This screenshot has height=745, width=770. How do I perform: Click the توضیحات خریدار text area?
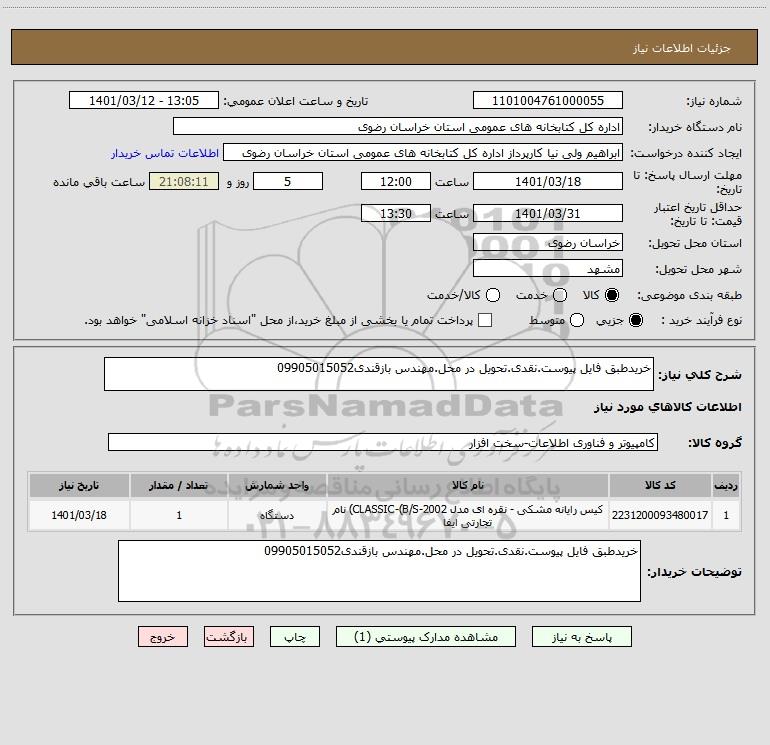tap(379, 571)
